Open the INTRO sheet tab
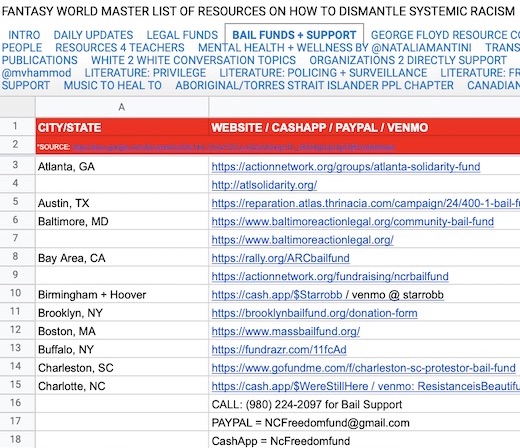Image resolution: width=520 pixels, height=448 pixels. pos(24,35)
